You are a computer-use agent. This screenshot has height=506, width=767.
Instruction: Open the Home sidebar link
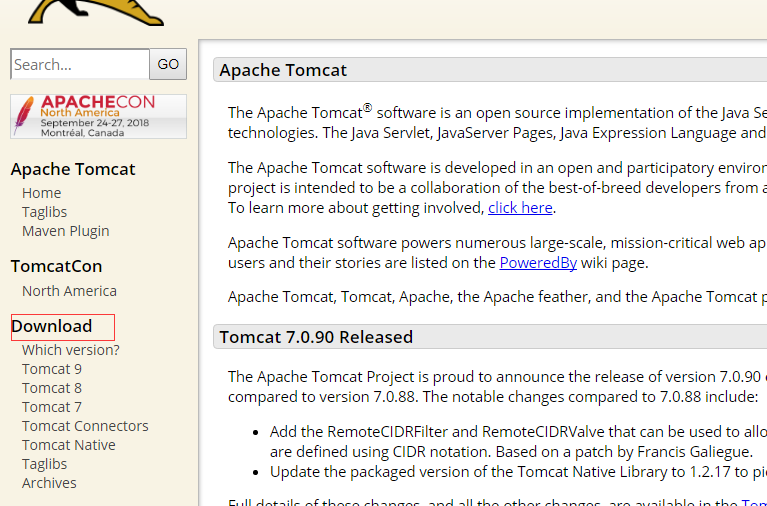pyautogui.click(x=42, y=193)
